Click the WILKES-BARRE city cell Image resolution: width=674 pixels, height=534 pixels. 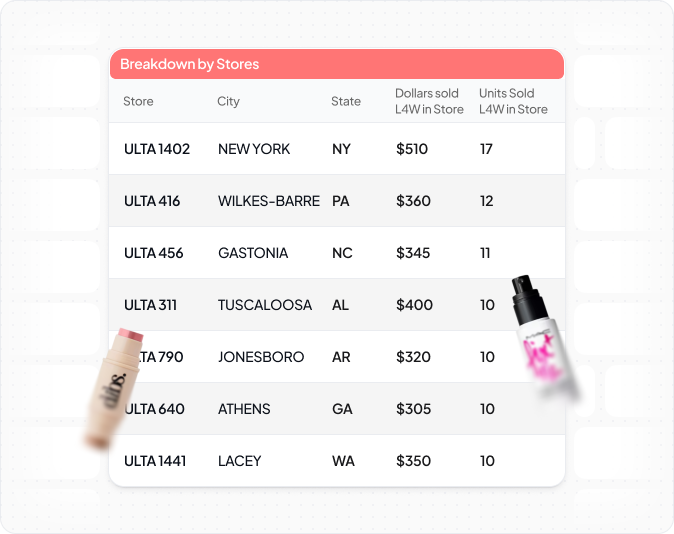coord(268,201)
